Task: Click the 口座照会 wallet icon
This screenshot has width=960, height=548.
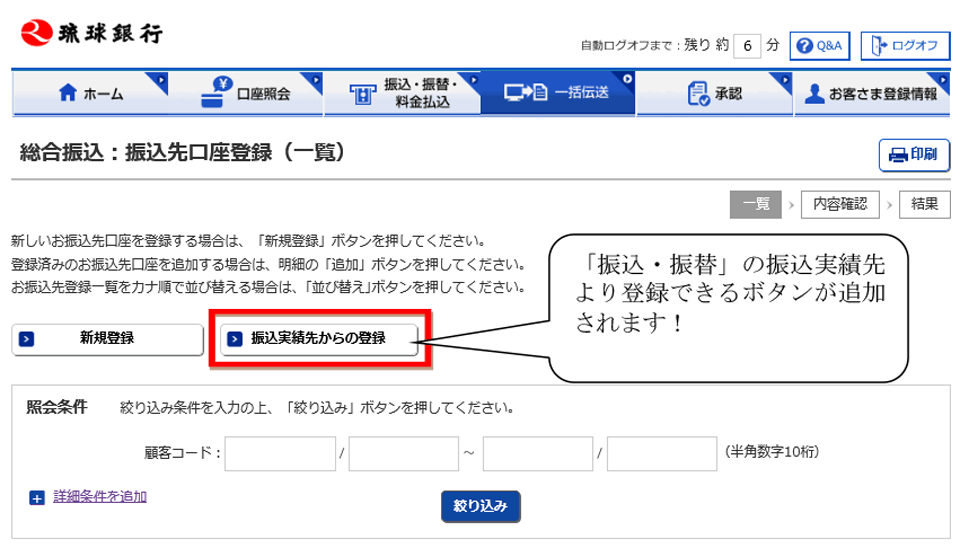Action: 215,92
